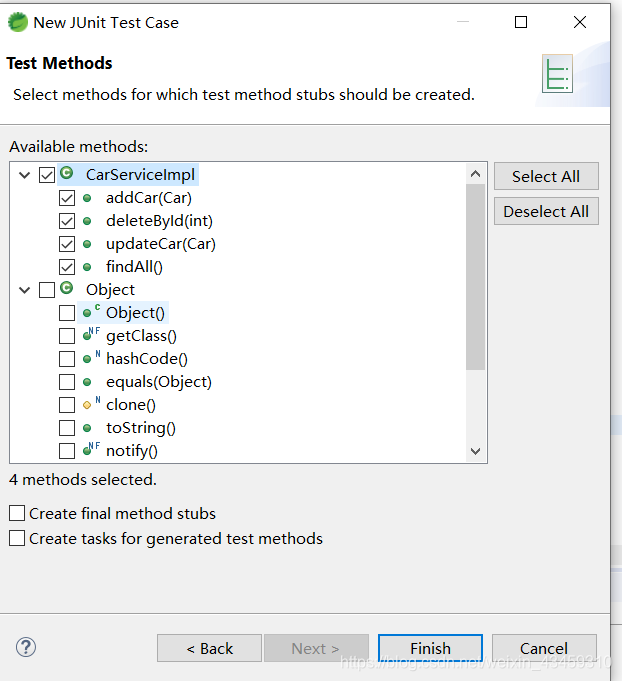Click the method icon beside updateCar(Car)

click(87, 244)
